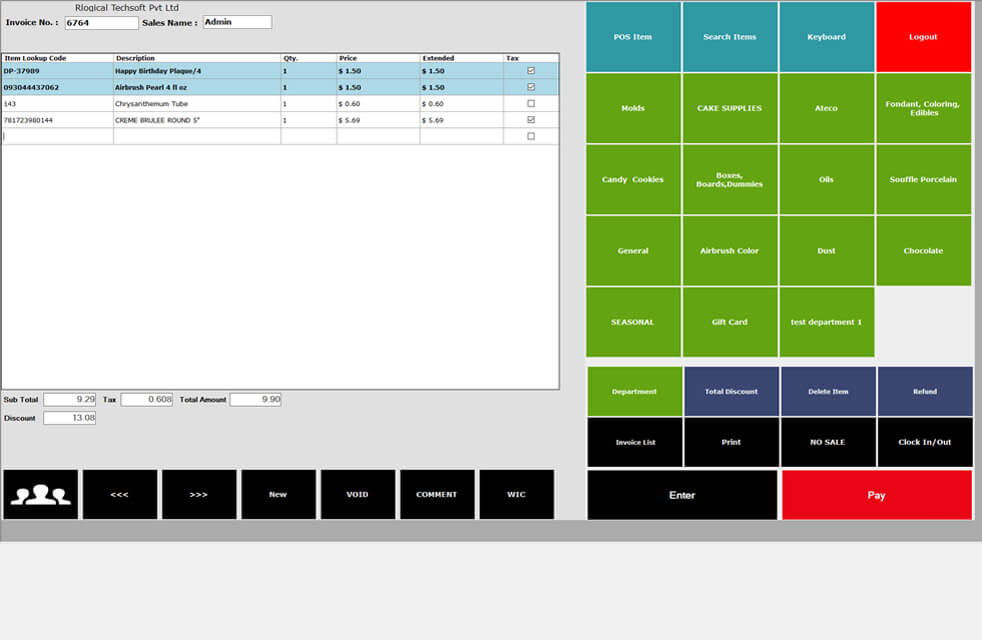The image size is (982, 640).
Task: Click the customers group icon button
Action: pyautogui.click(x=40, y=494)
